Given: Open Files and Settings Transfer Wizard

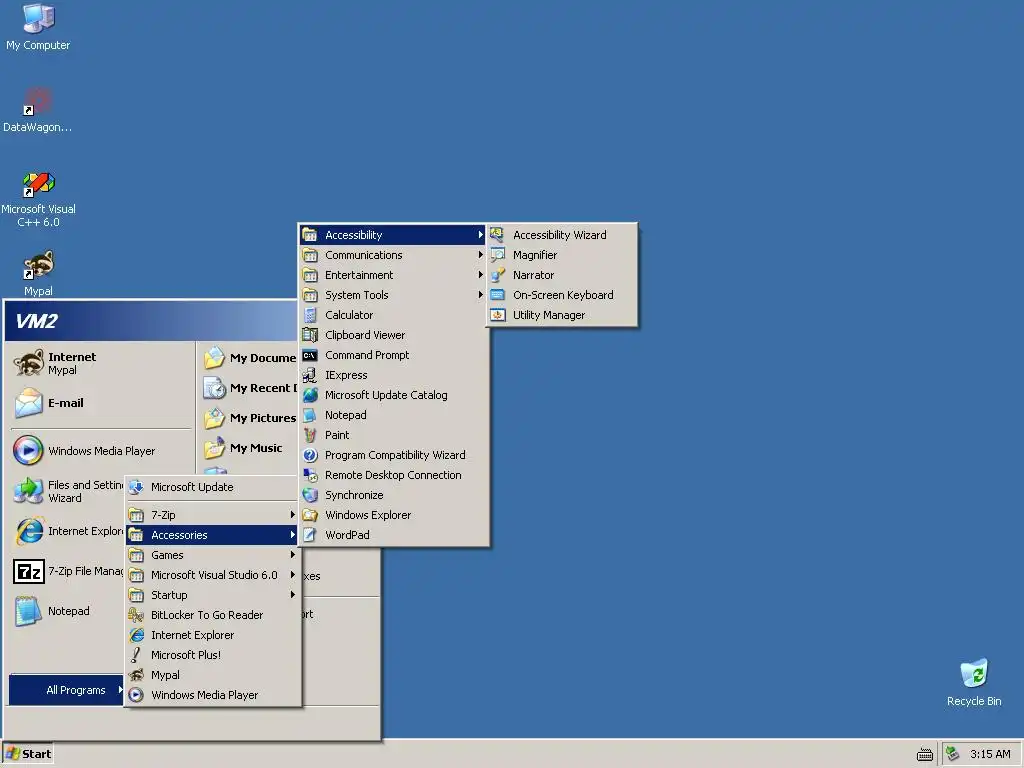Looking at the screenshot, I should click(68, 491).
